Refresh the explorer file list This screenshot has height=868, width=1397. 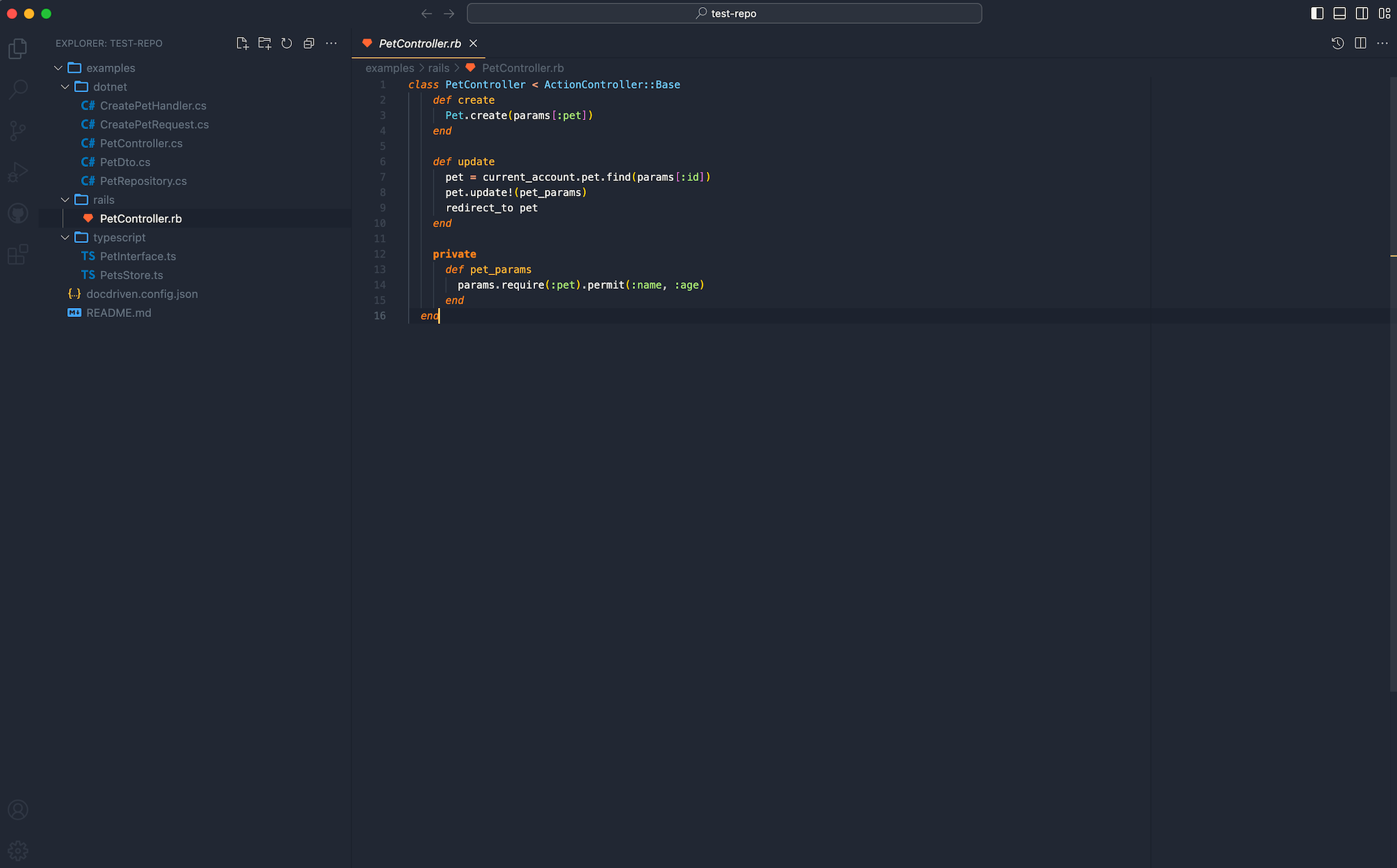click(286, 43)
